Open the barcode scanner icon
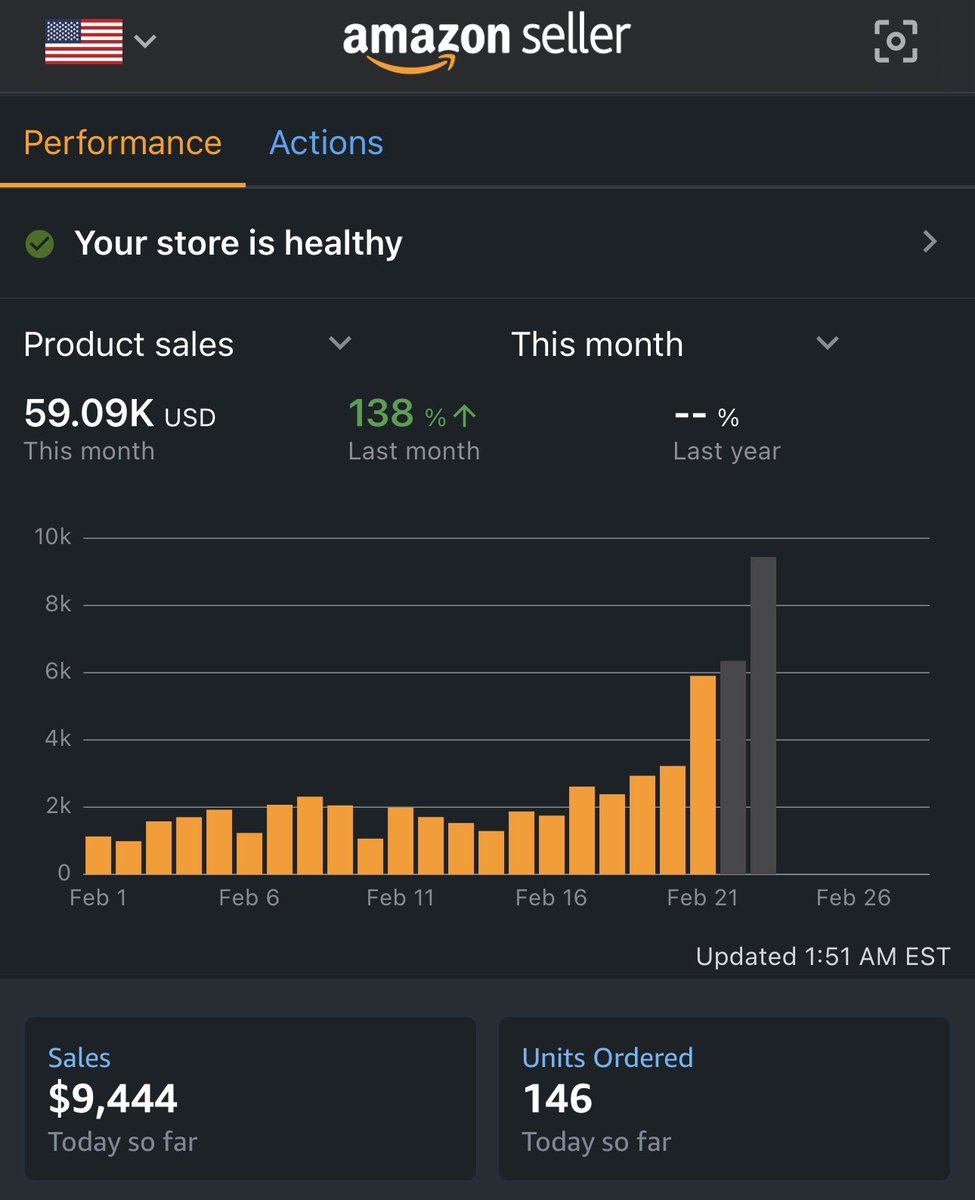Screen dimensions: 975x1200 [x=895, y=41]
